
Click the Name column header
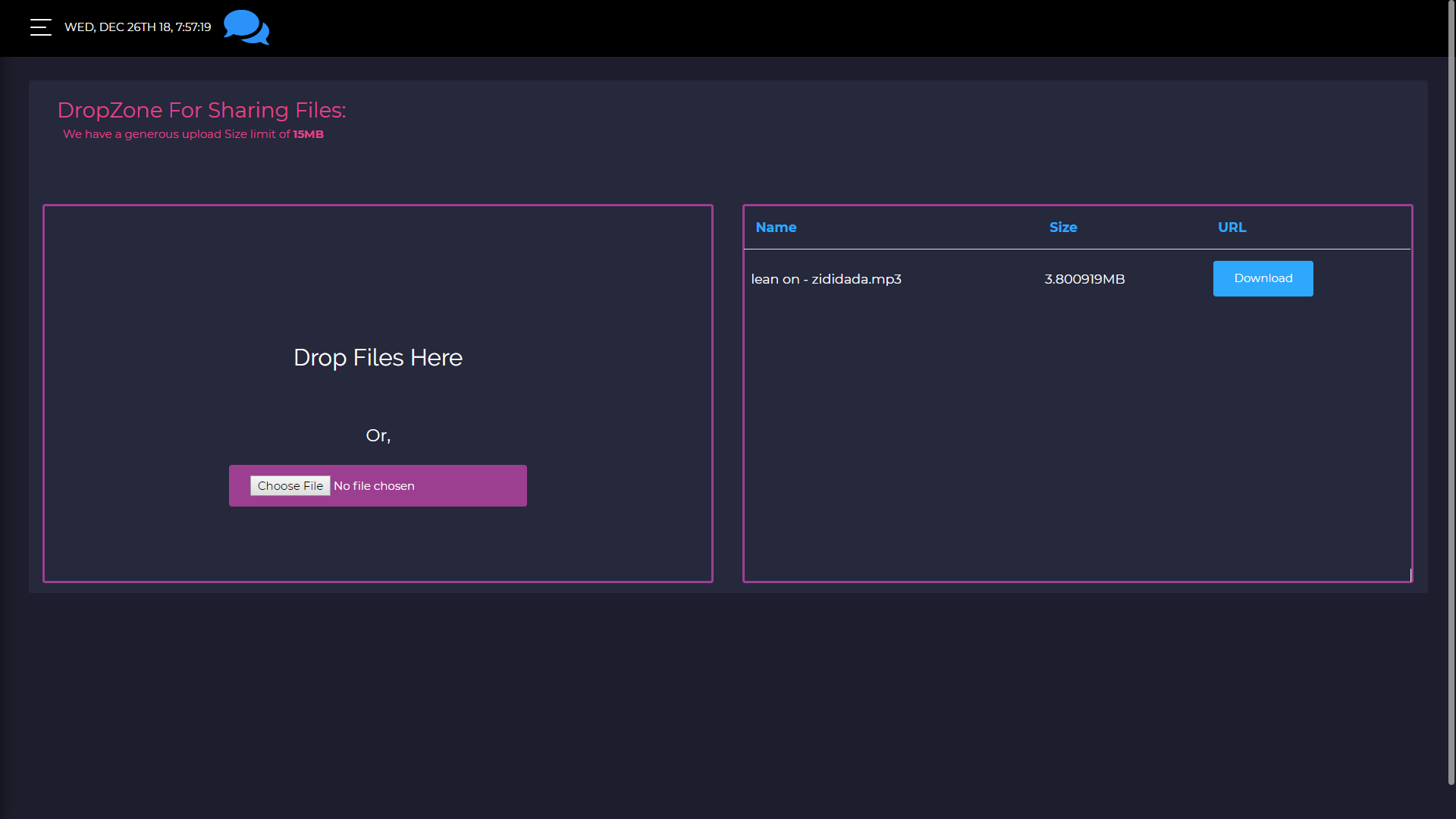[x=776, y=227]
